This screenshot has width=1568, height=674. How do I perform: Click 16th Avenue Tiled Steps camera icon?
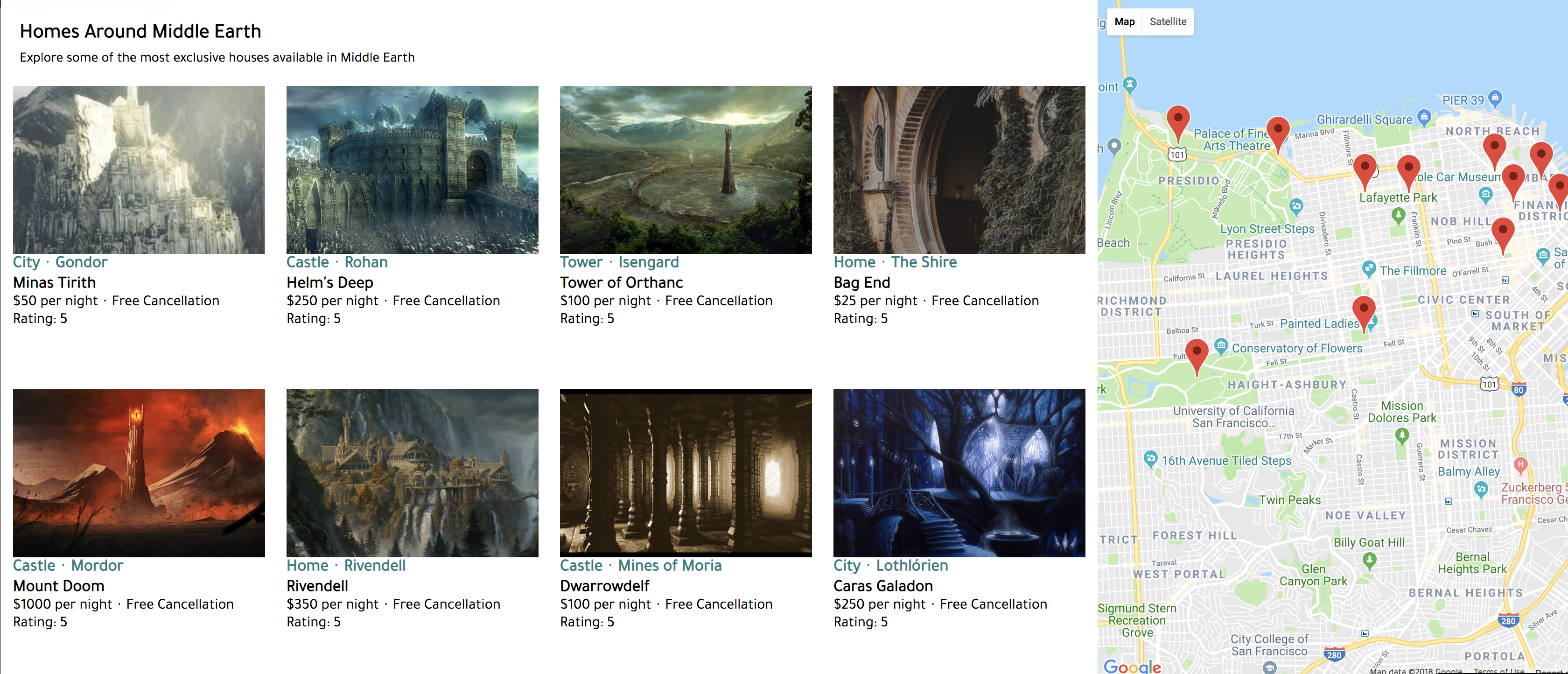point(1150,458)
